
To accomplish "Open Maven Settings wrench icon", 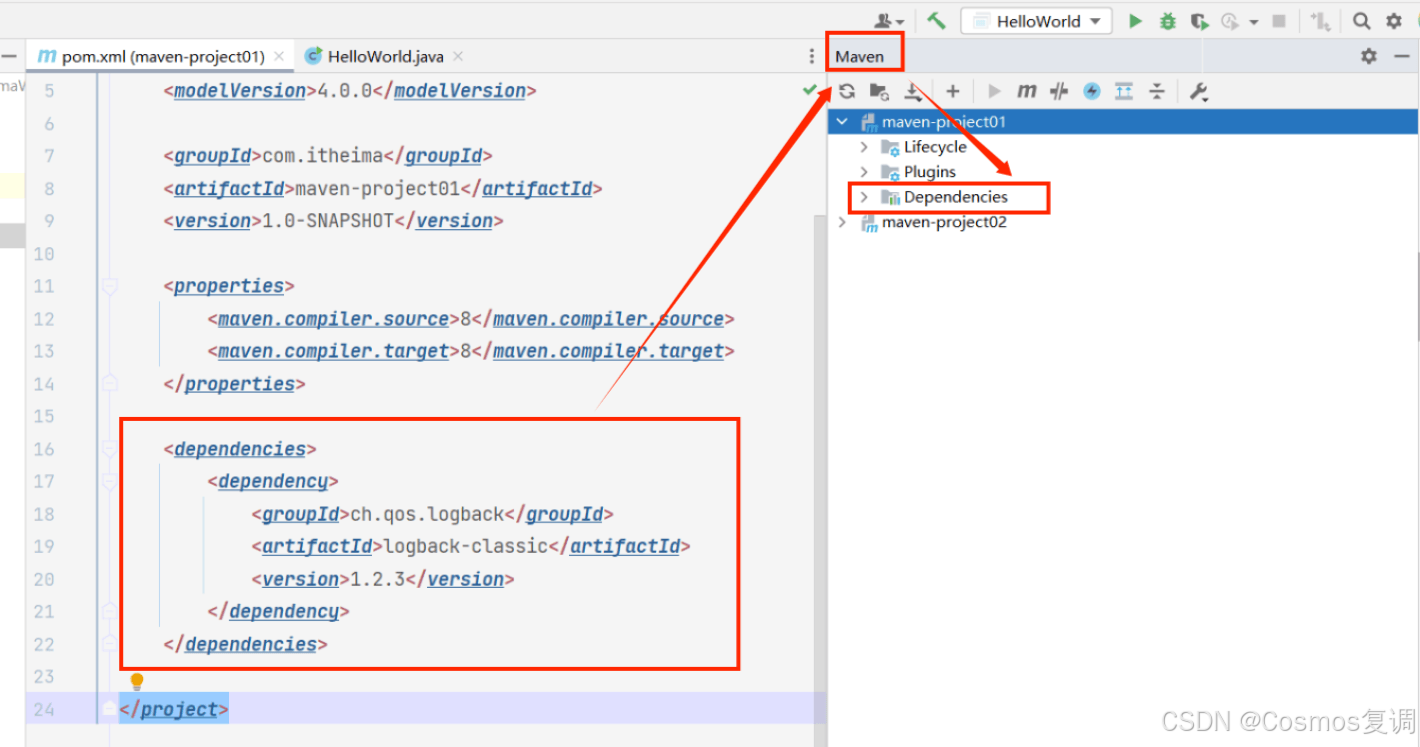I will [x=1199, y=91].
